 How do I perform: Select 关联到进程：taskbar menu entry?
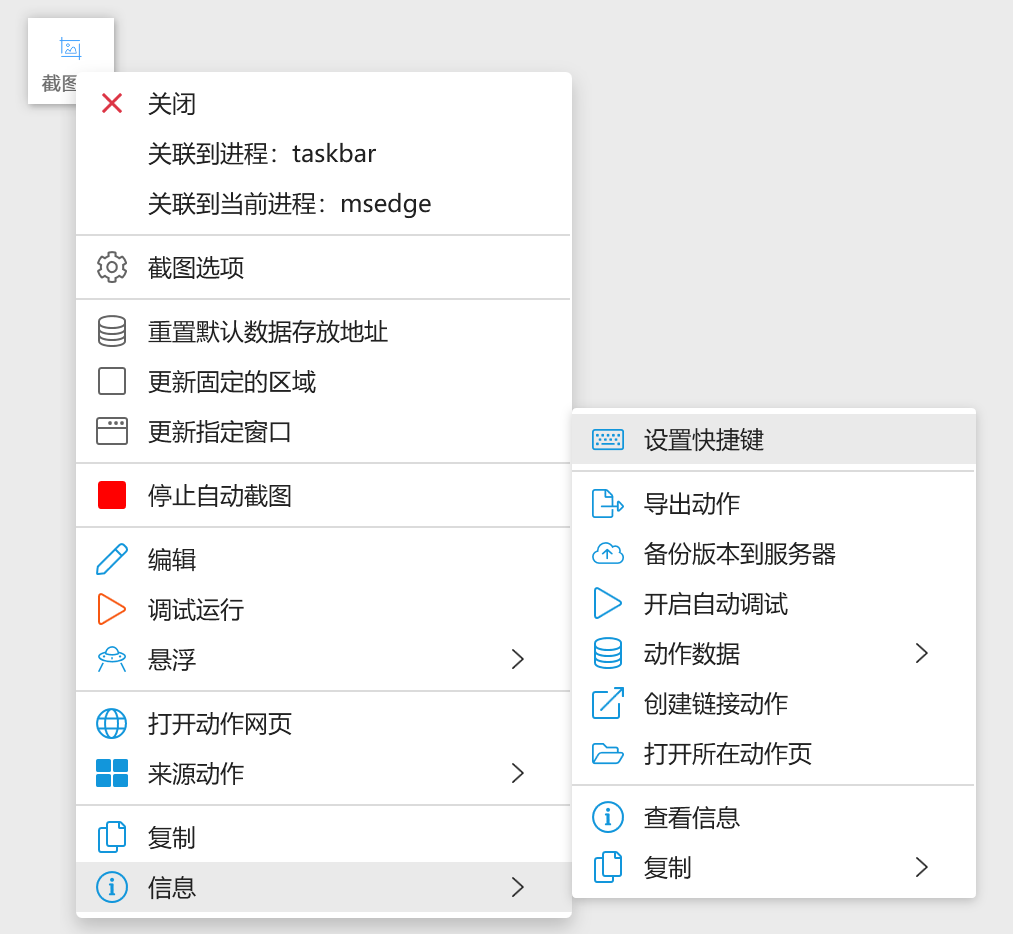click(x=262, y=154)
